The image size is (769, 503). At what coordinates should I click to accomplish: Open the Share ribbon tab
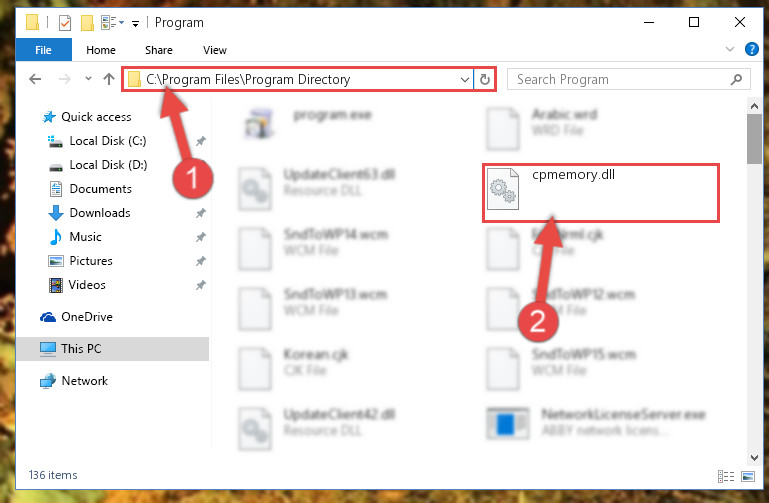coord(158,50)
